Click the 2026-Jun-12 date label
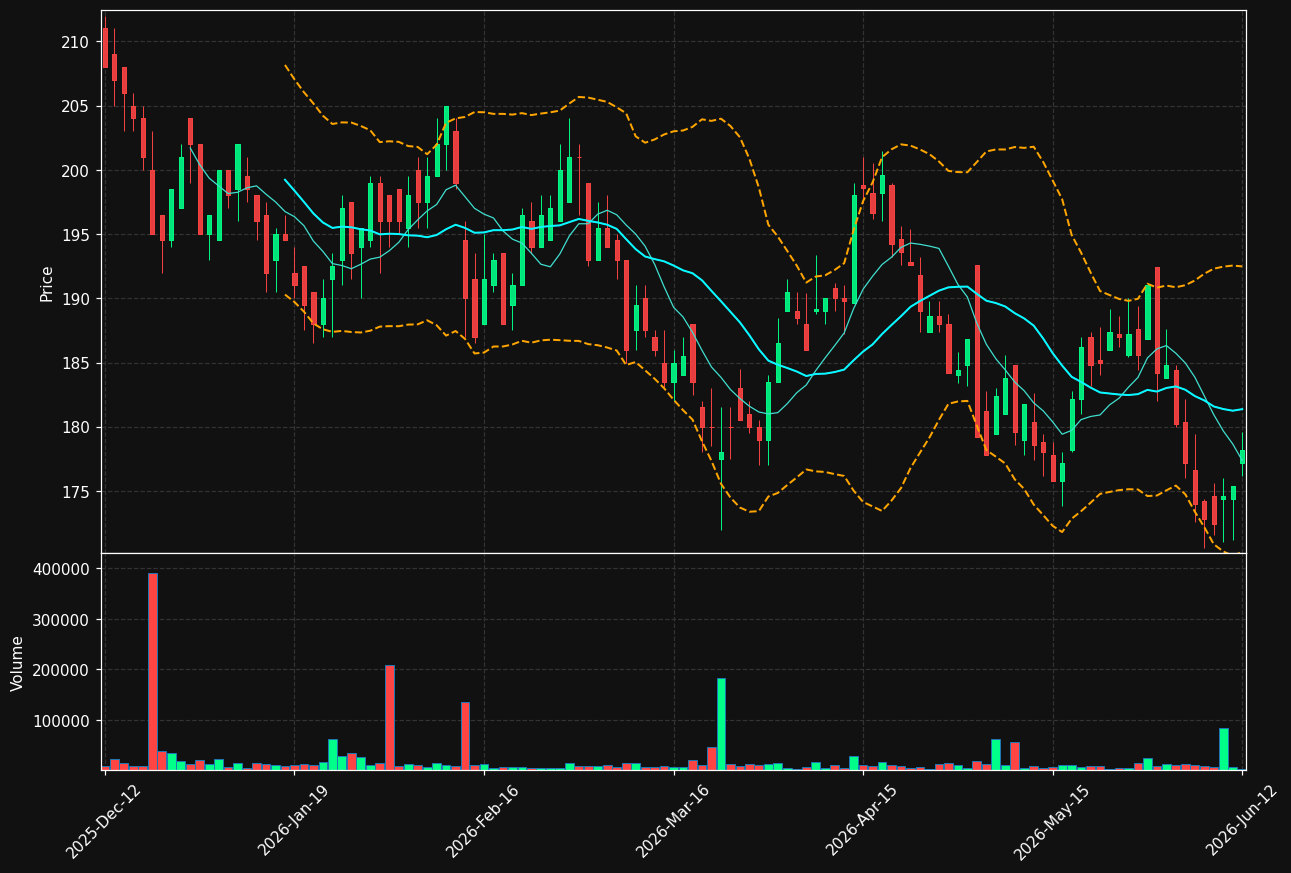This screenshot has width=1291, height=873. tap(1241, 821)
